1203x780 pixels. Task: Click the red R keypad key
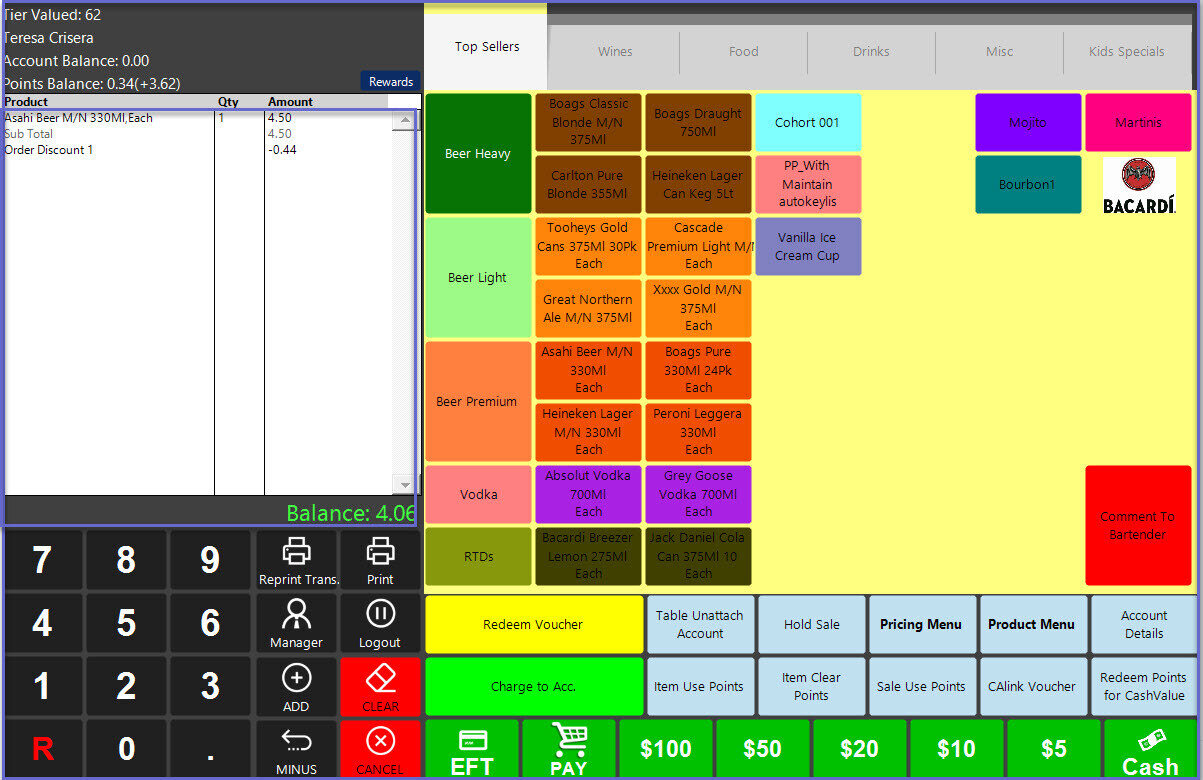click(x=42, y=749)
